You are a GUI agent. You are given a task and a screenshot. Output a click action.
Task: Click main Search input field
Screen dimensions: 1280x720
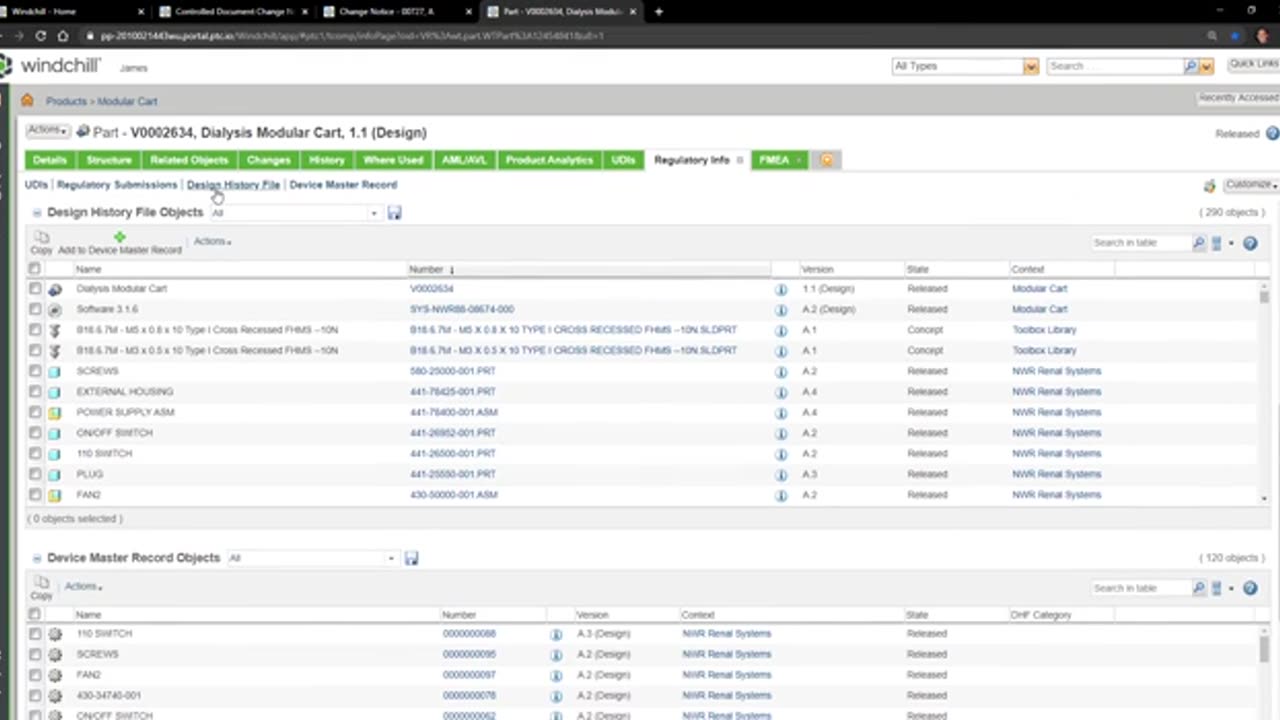[1115, 66]
